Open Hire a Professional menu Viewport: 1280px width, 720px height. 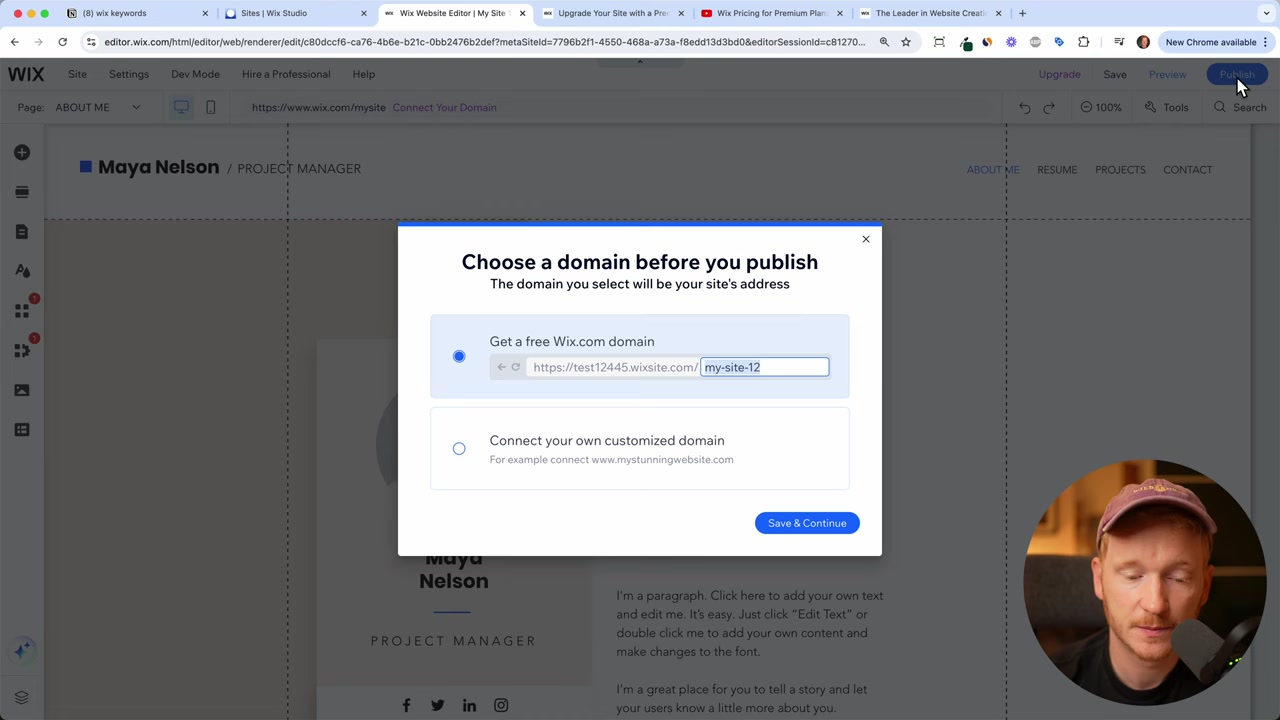286,74
